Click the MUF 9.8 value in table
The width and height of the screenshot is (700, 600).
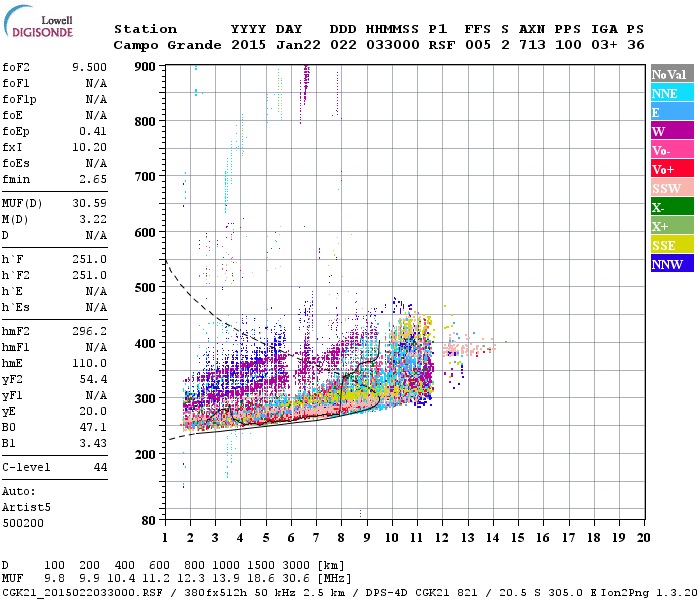pos(54,579)
